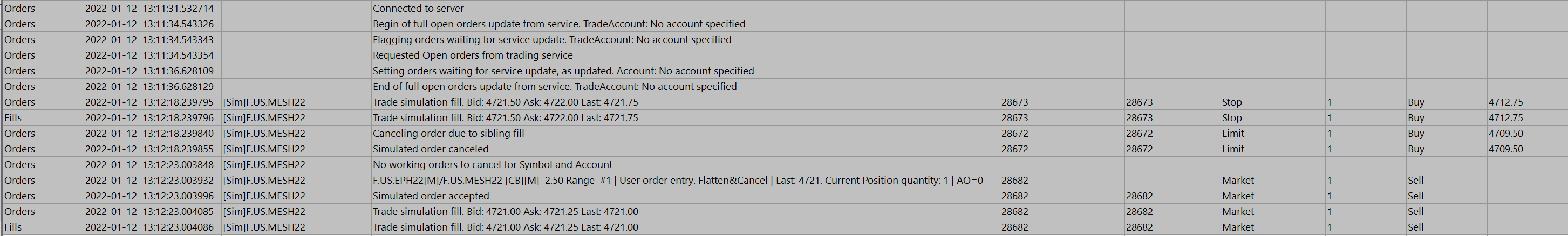Click "Limit" order type in "Canceling order" row
Screen dimensions: 1568x236
click(1232, 133)
